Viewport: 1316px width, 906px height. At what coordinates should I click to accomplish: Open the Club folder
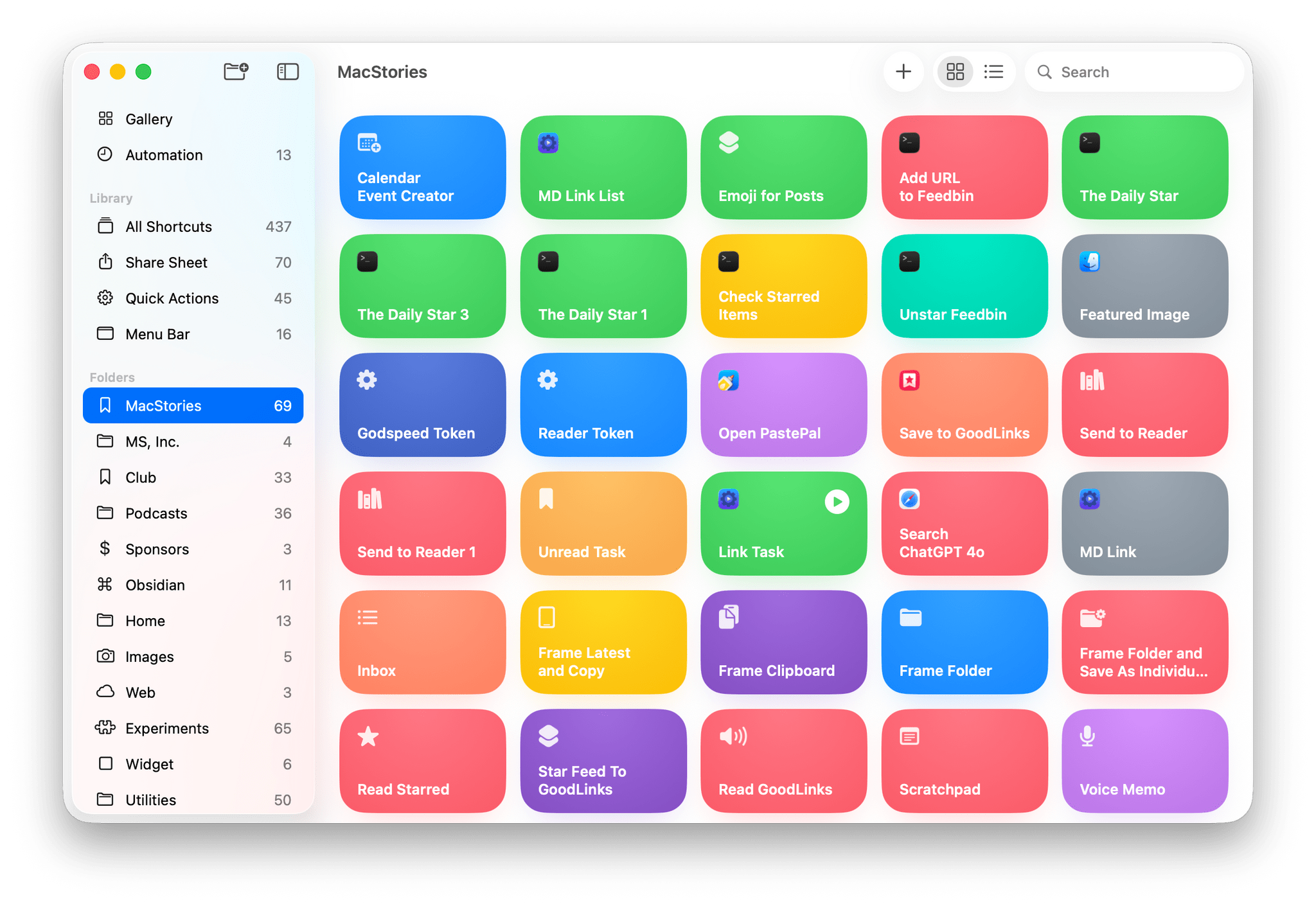point(193,477)
